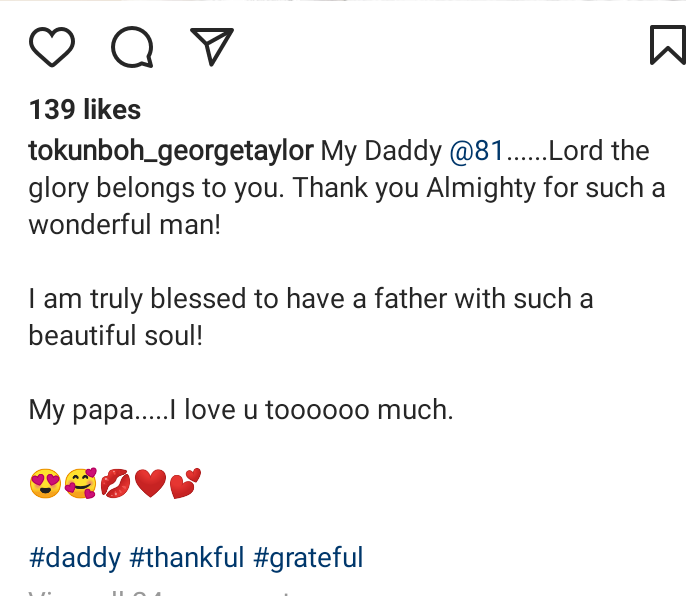The height and width of the screenshot is (596, 686).
Task: Tap the @81 mention link
Action: click(x=476, y=151)
